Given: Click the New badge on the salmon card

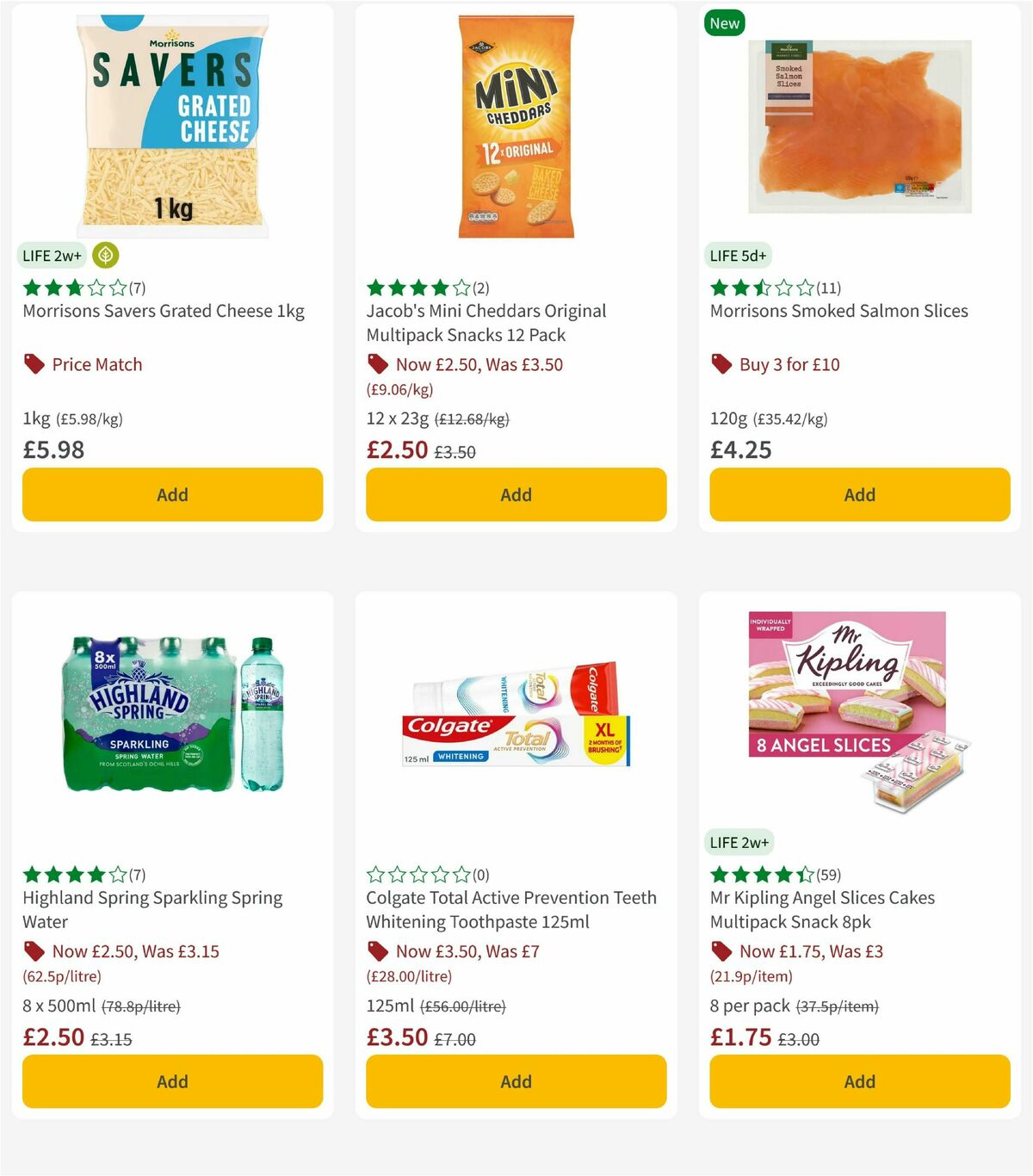Looking at the screenshot, I should (725, 23).
